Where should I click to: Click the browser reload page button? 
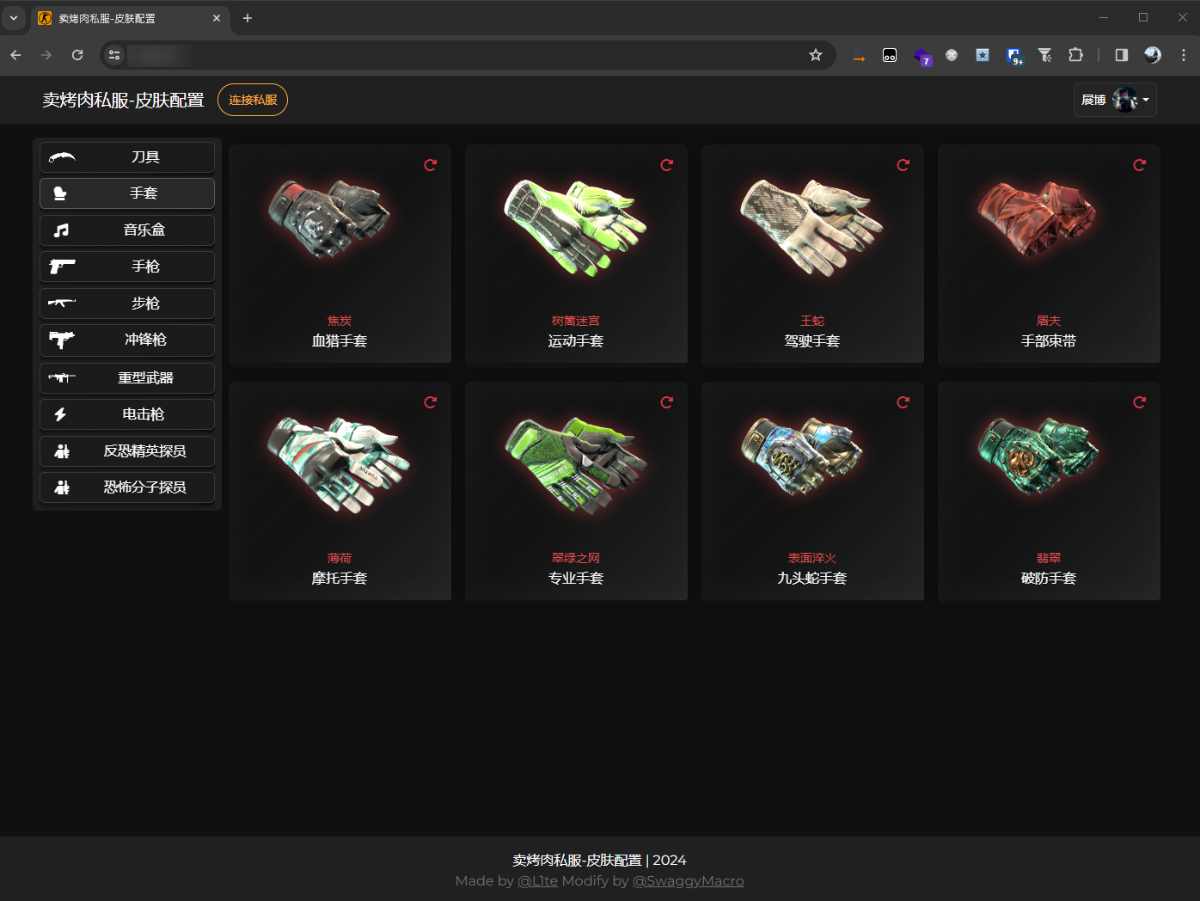click(77, 55)
